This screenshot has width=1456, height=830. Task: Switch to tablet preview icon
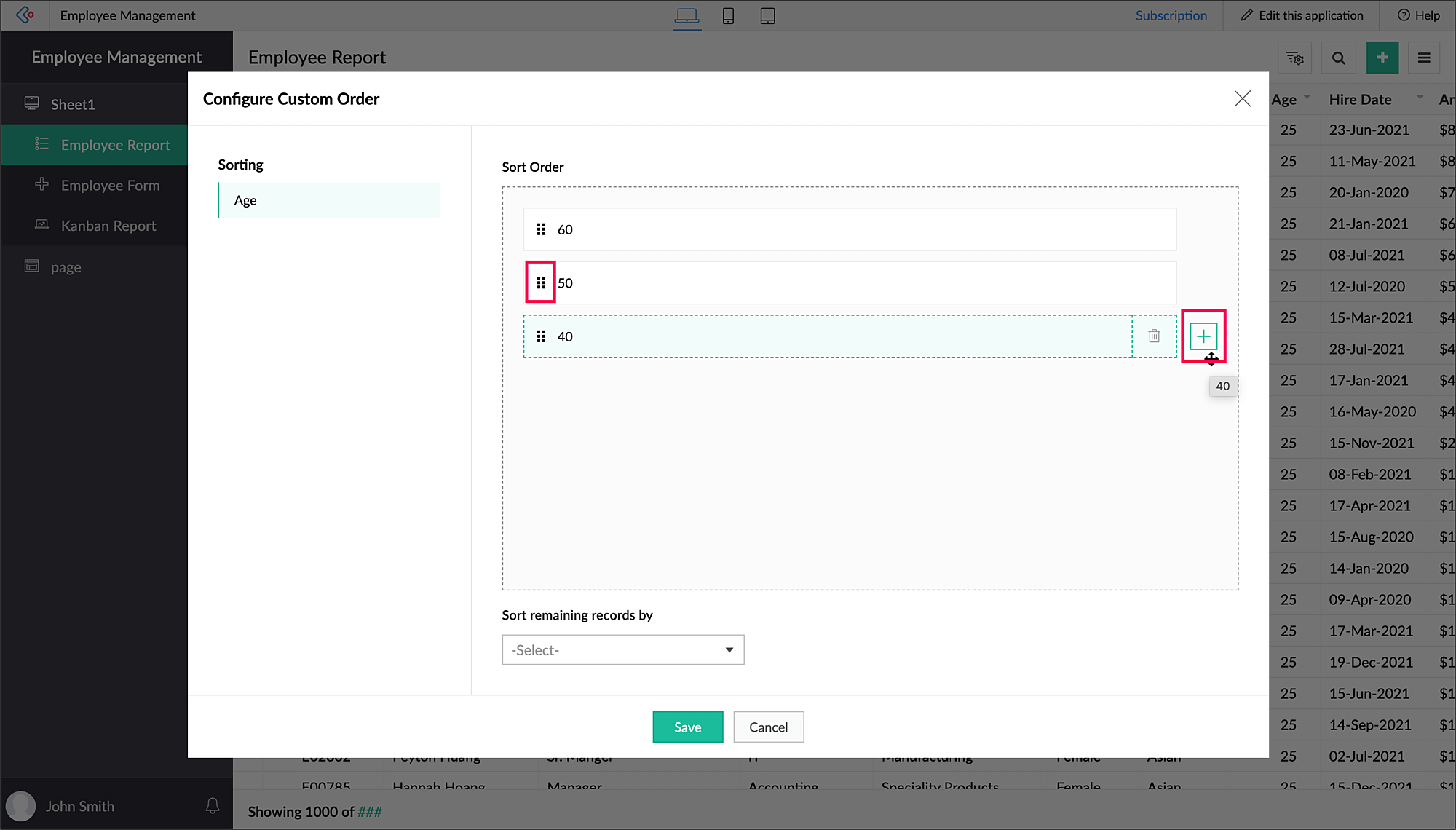[x=767, y=15]
